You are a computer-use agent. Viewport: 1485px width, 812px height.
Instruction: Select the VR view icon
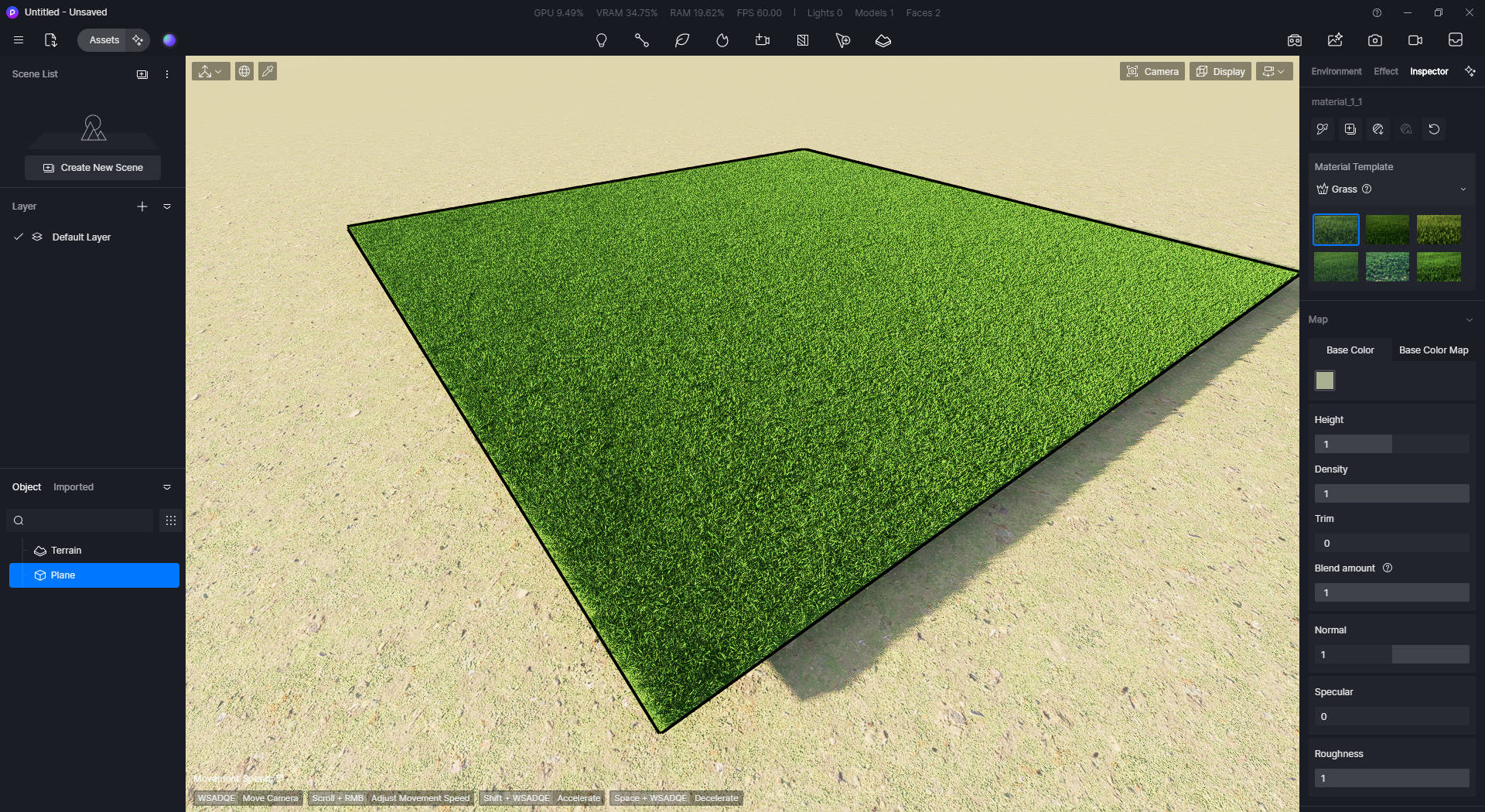[1295, 40]
